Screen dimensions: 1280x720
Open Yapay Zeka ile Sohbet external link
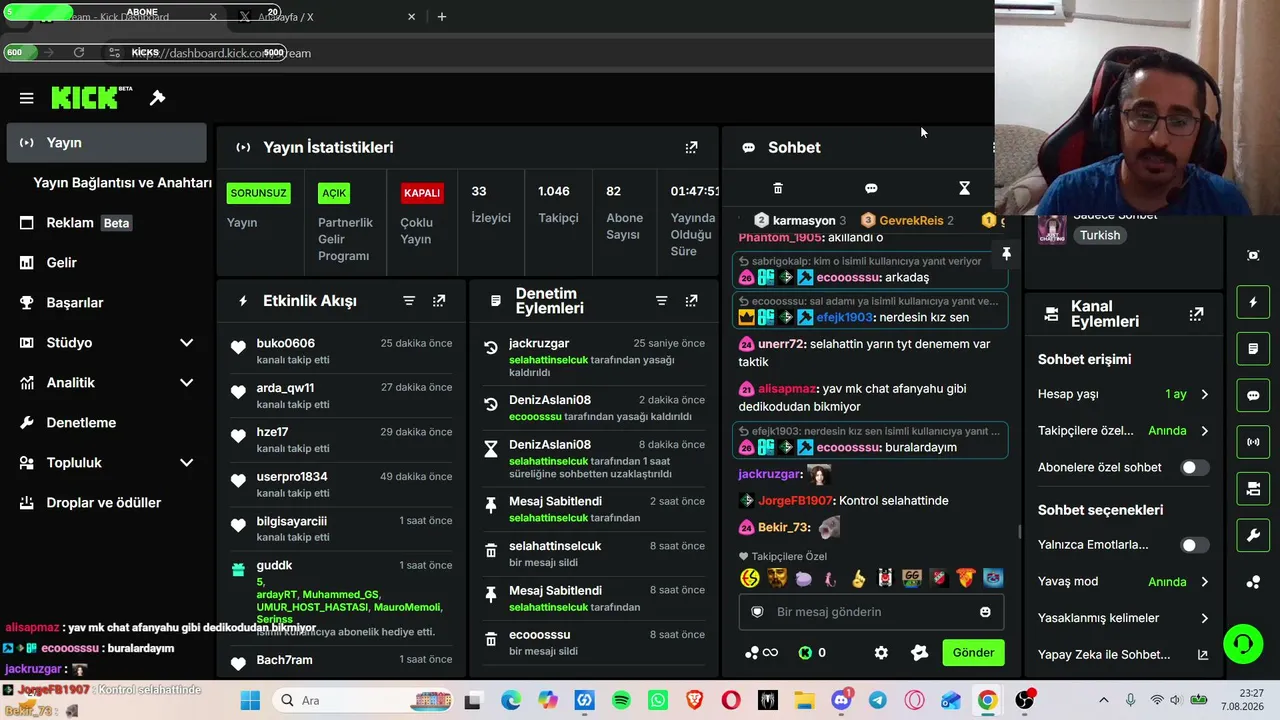tap(1203, 655)
